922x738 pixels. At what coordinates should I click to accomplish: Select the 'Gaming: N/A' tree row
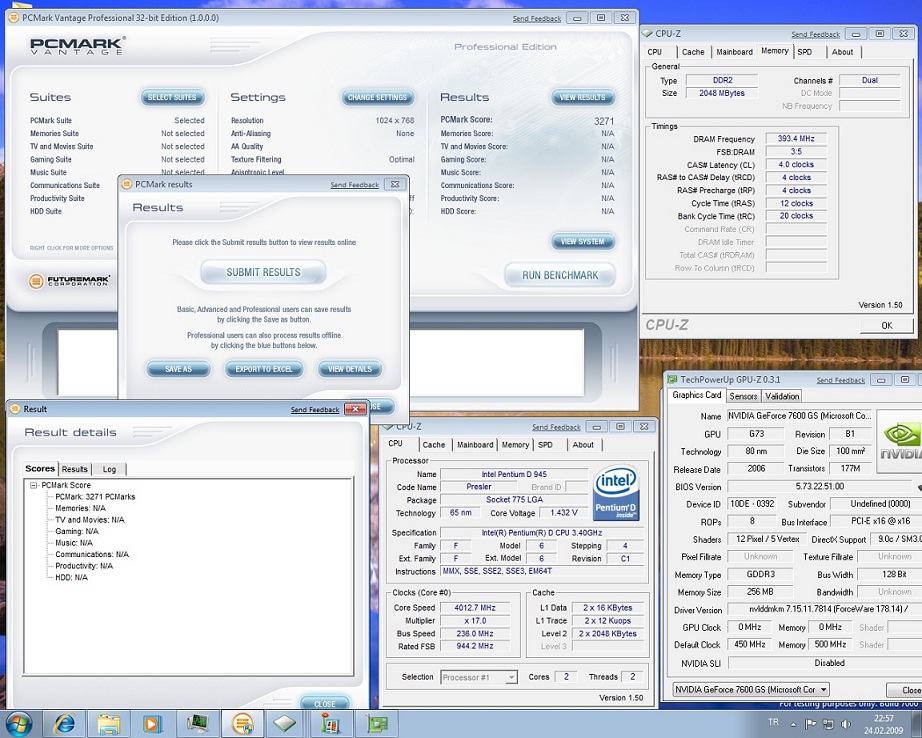pyautogui.click(x=76, y=531)
